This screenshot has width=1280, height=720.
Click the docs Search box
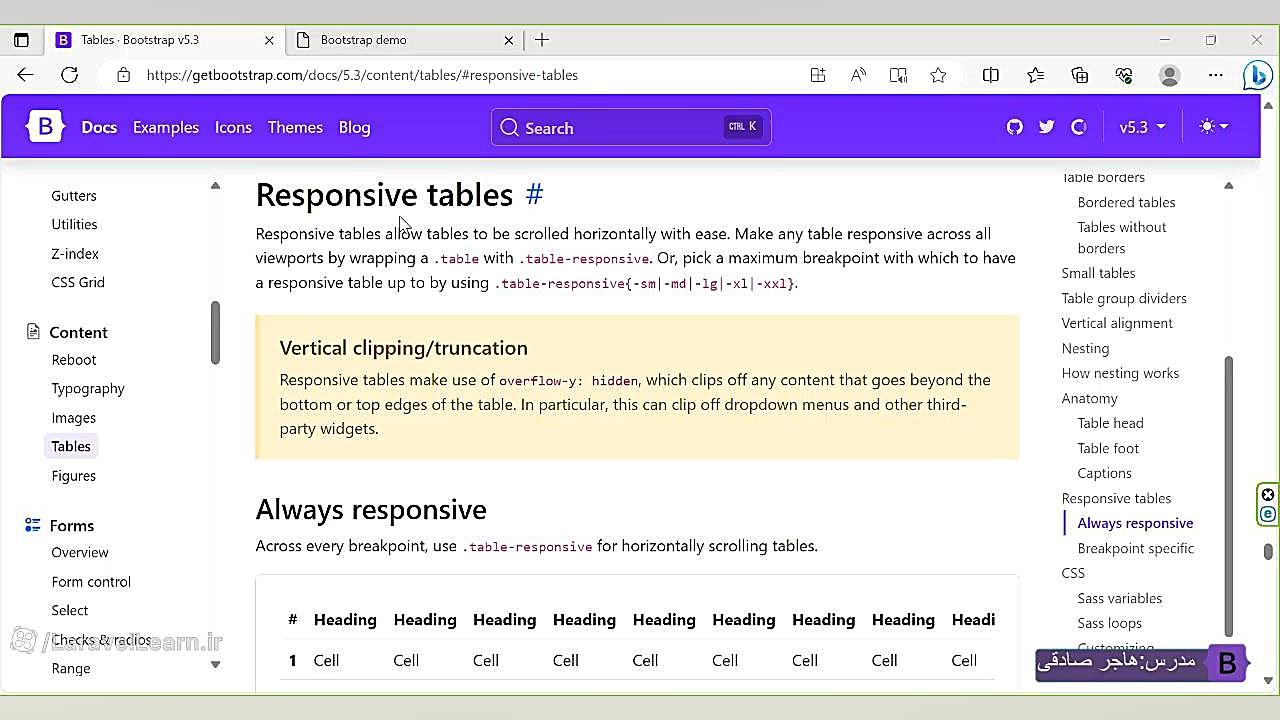click(x=630, y=127)
